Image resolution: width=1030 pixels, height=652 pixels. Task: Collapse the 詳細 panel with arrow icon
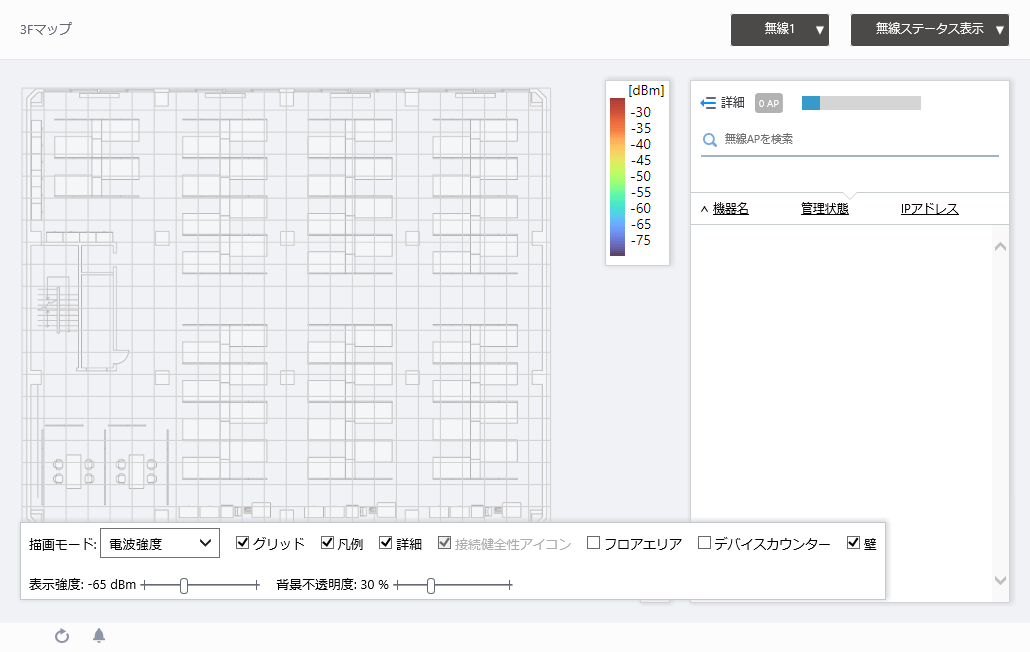[x=707, y=103]
